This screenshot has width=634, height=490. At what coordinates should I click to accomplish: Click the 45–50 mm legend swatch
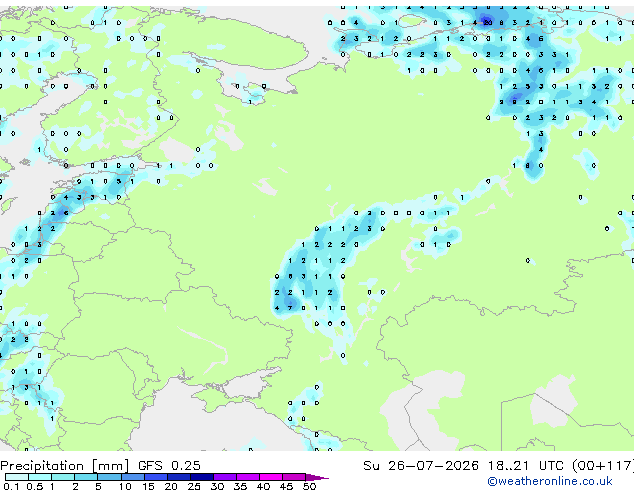tap(294, 477)
